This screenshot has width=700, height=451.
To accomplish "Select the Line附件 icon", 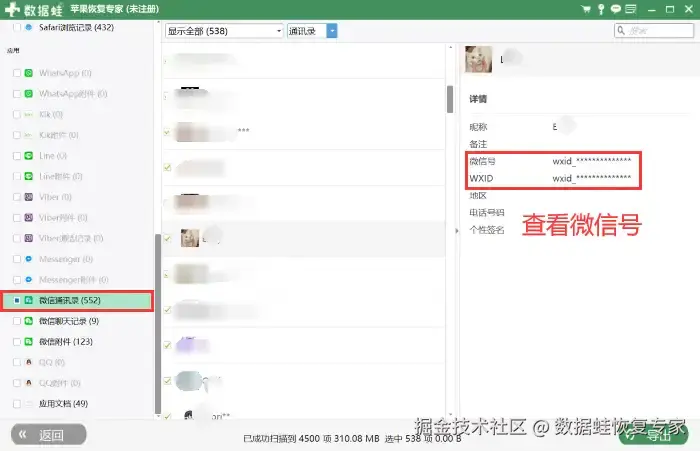I will 29,176.
